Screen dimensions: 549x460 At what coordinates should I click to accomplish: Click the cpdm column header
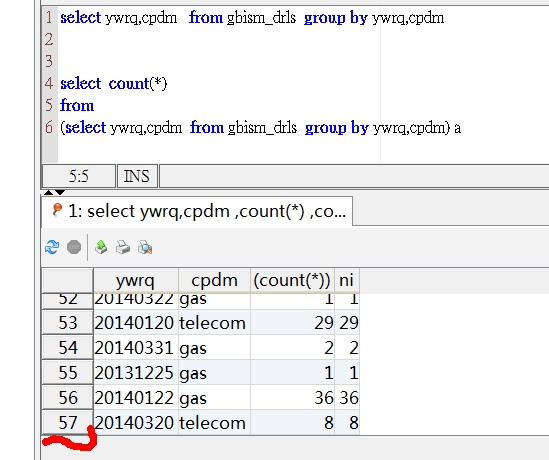pos(214,280)
